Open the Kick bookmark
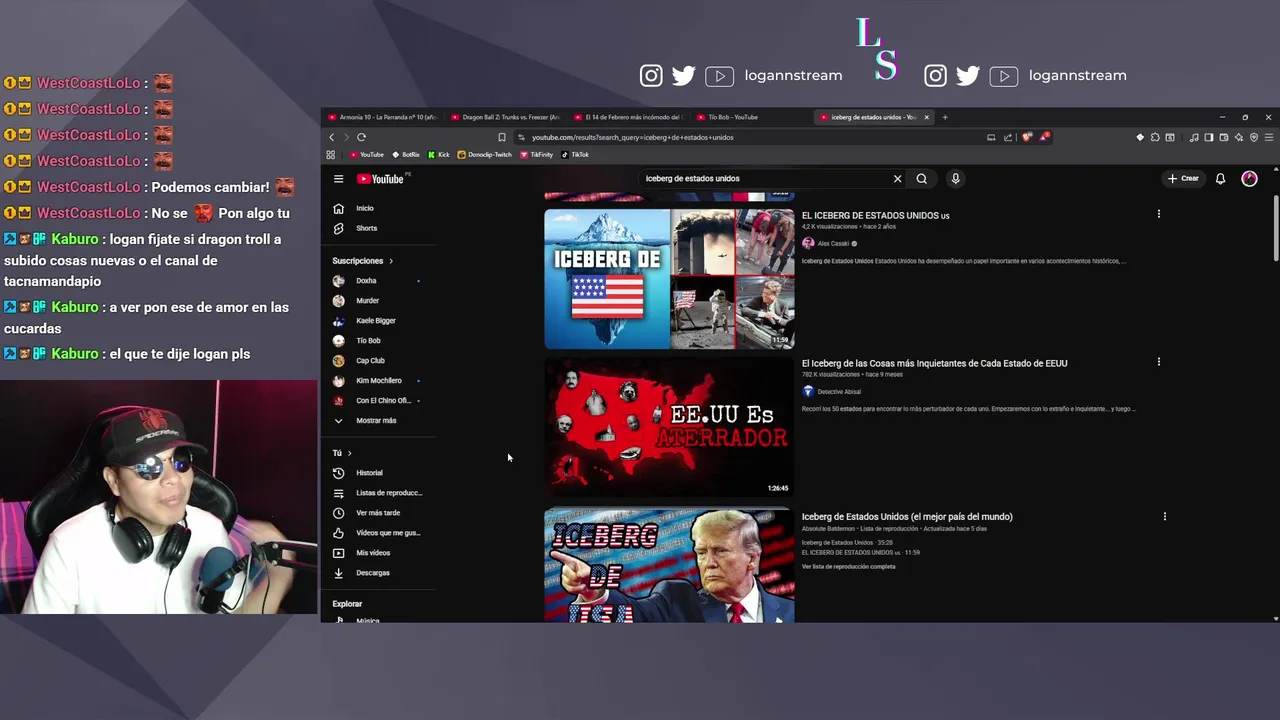 click(x=438, y=155)
